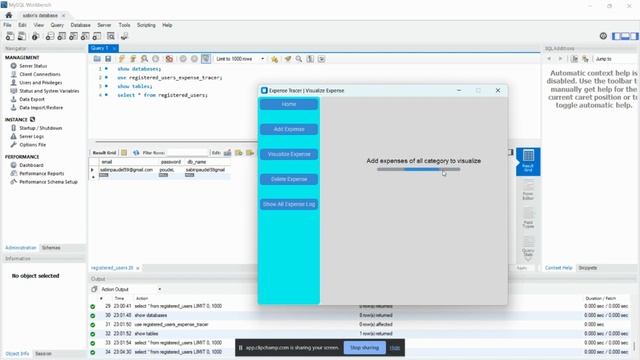Open the Scripting menu
Screen dimensions: 640x360
pos(146,25)
